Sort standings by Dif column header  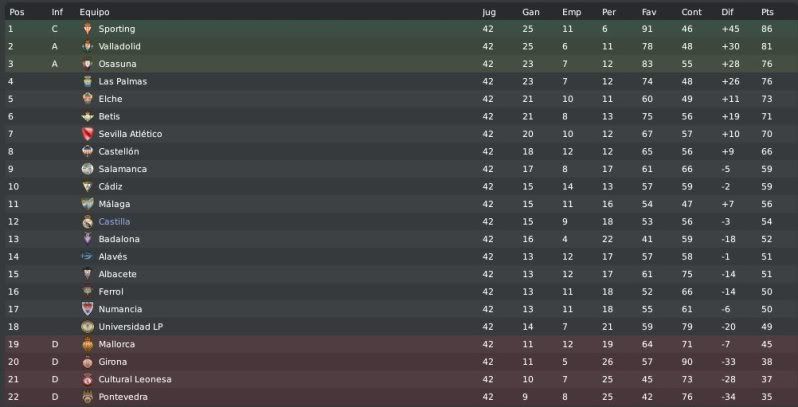click(727, 12)
